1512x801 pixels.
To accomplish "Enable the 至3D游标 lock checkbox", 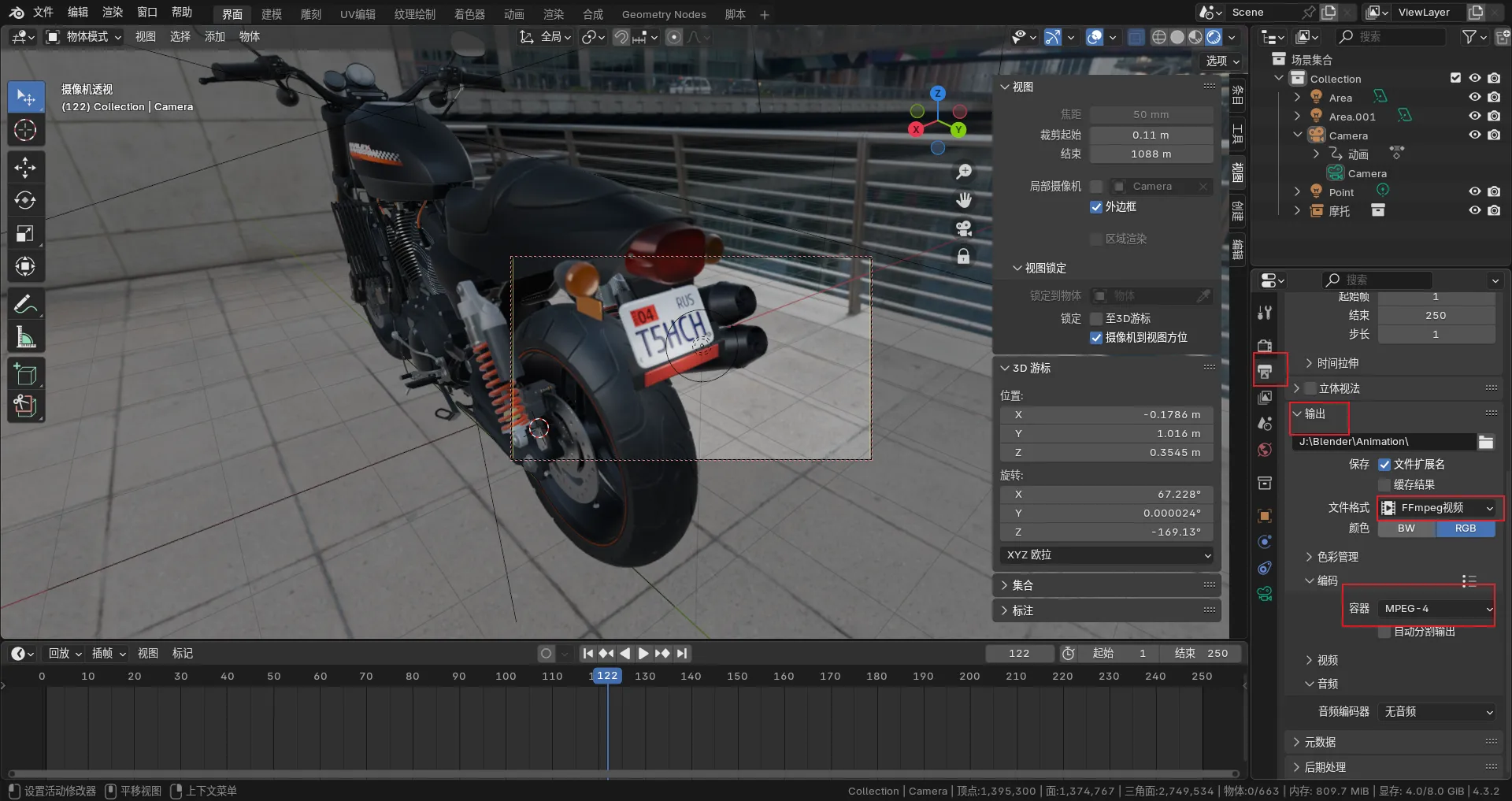I will pyautogui.click(x=1095, y=318).
